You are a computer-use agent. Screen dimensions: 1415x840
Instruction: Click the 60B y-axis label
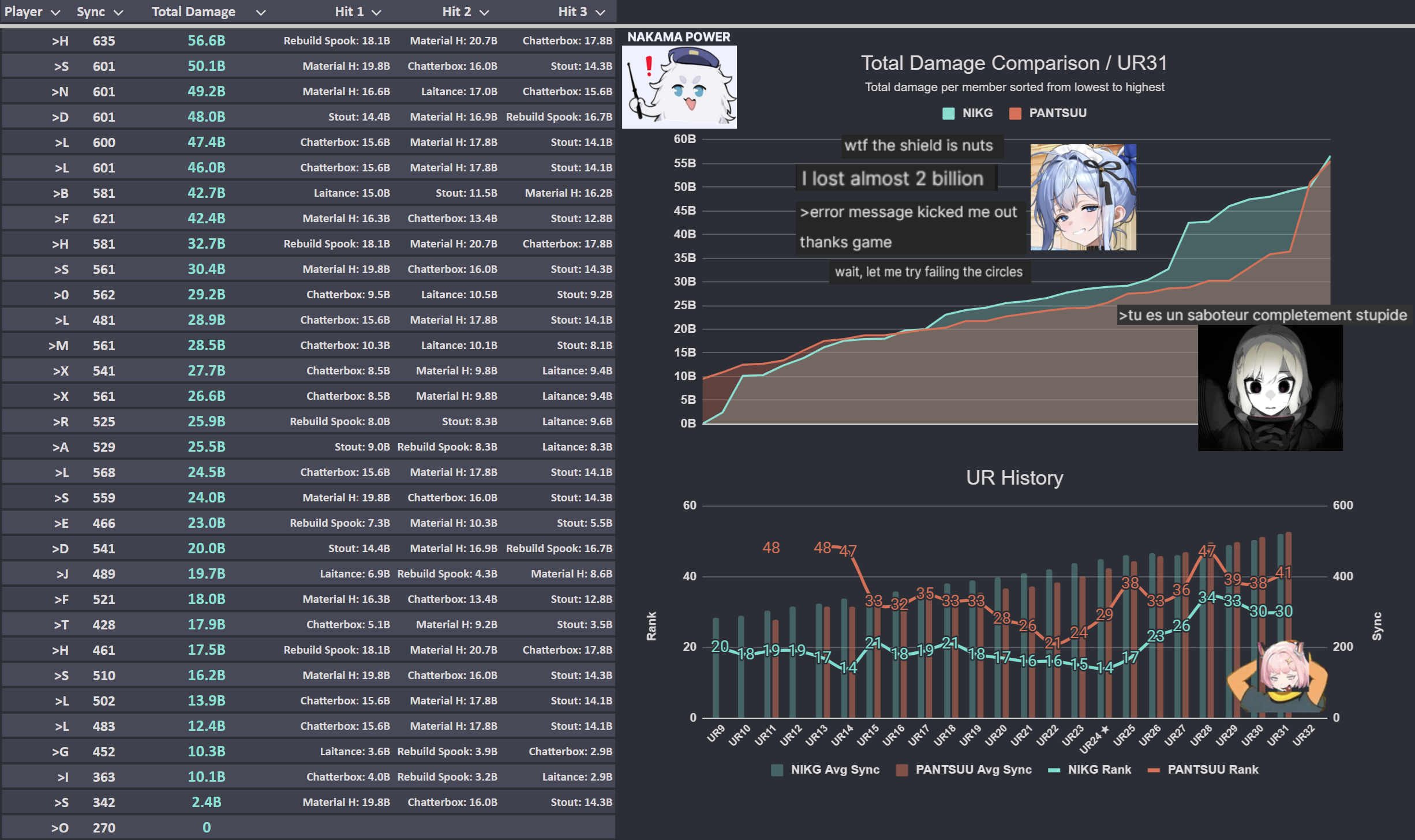pyautogui.click(x=684, y=139)
